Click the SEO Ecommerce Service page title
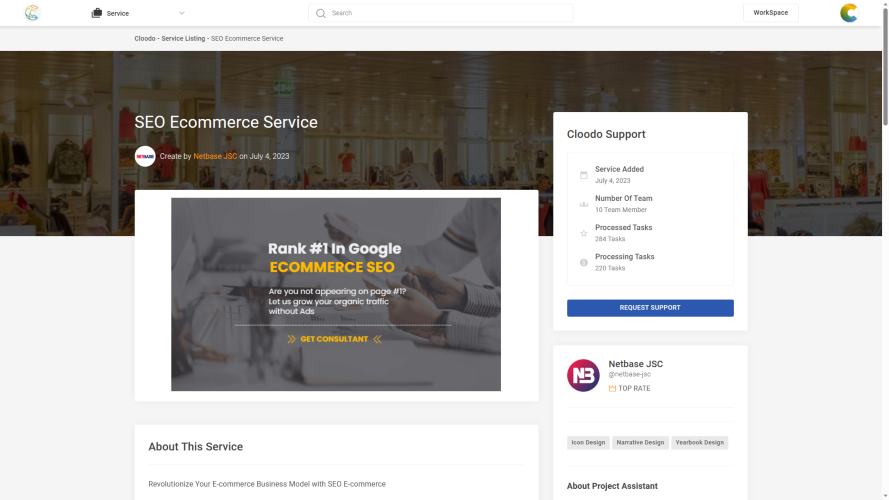Image resolution: width=889 pixels, height=500 pixels. pyautogui.click(x=226, y=122)
